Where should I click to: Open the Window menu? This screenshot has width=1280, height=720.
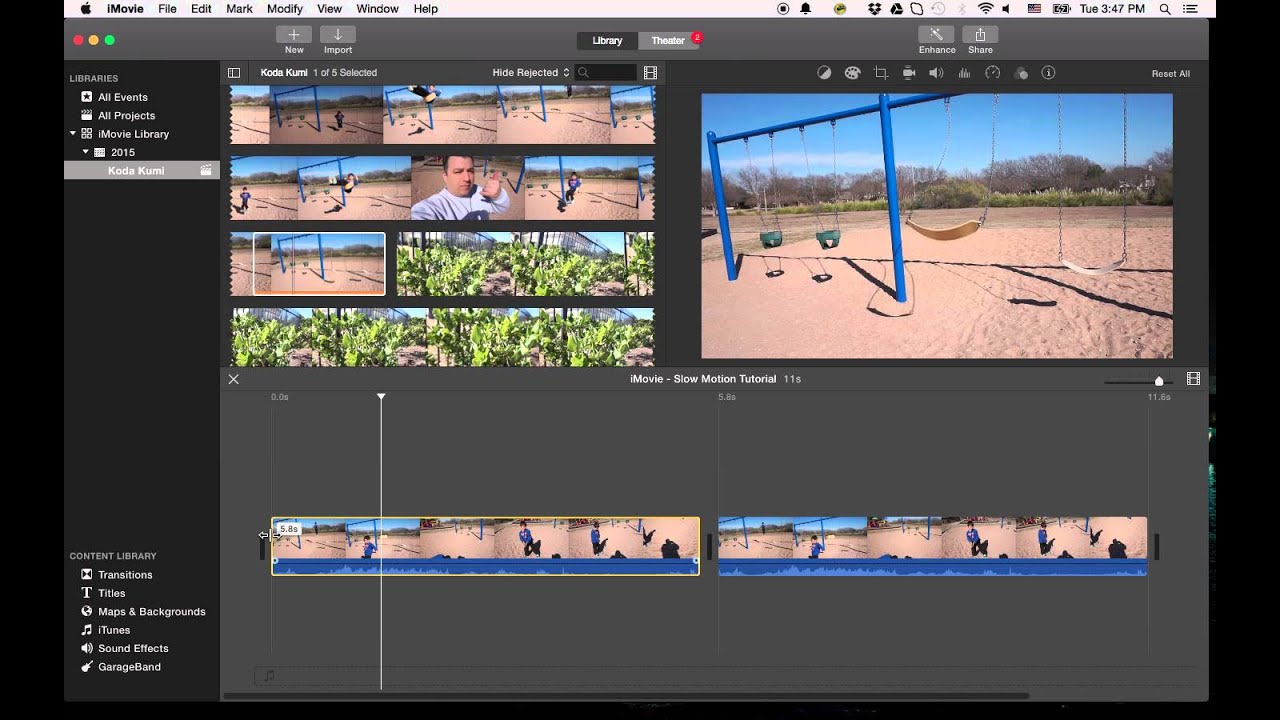377,9
